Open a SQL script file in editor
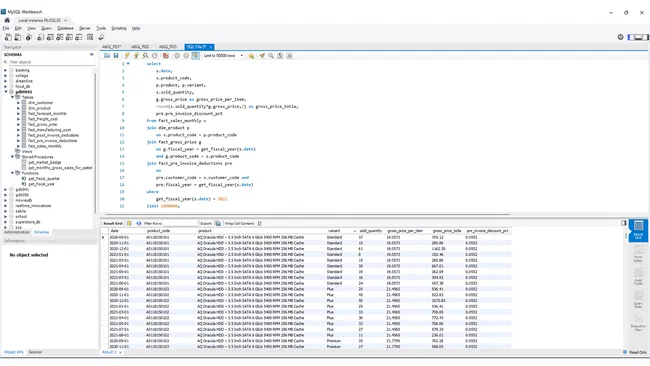Viewport: 650px width, 366px height. click(107, 56)
